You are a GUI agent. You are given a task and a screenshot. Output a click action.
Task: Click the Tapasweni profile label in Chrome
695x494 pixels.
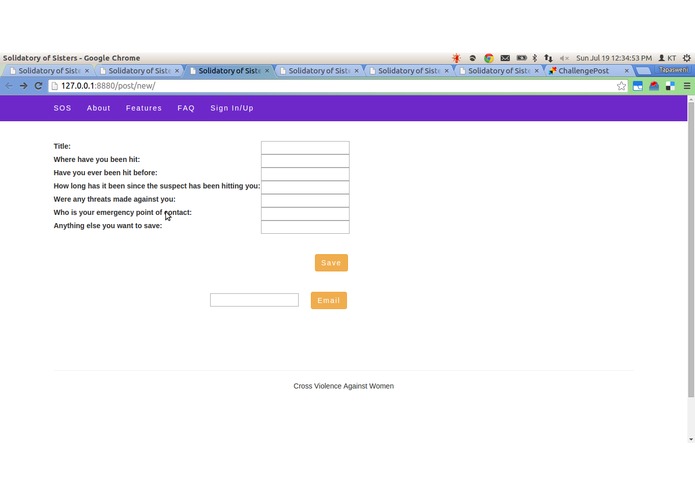(x=673, y=70)
